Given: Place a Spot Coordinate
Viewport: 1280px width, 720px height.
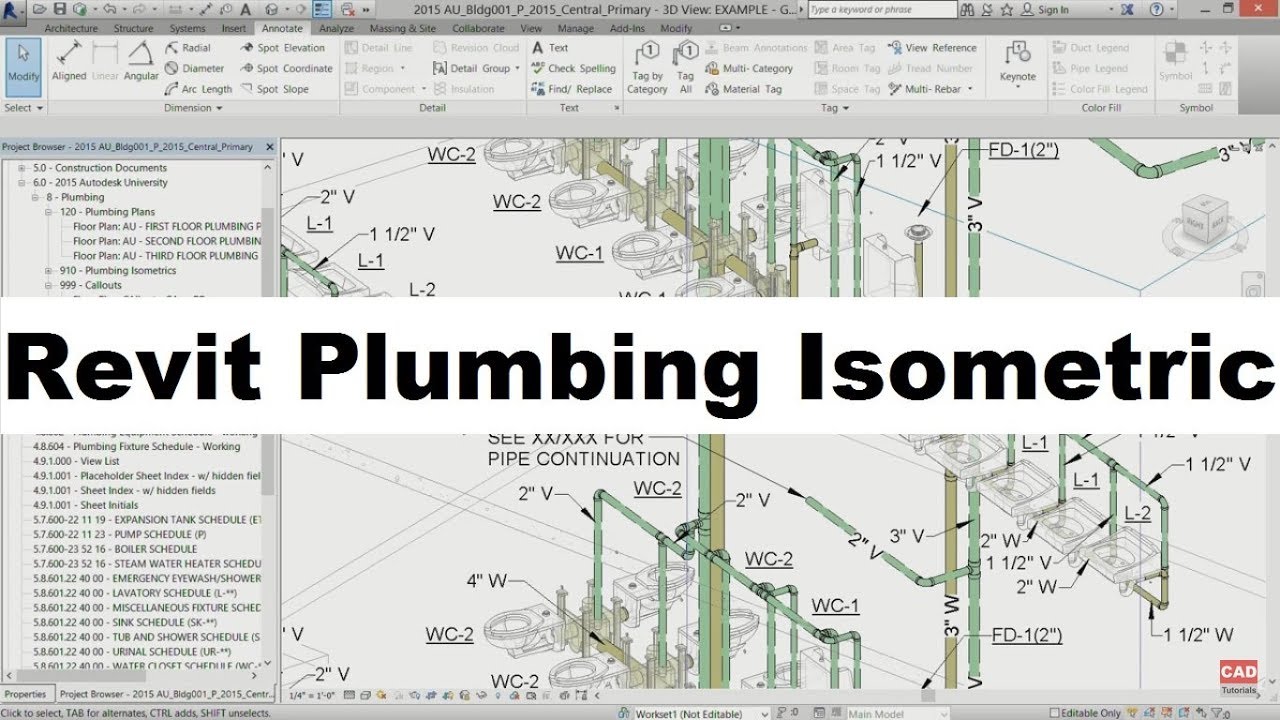Looking at the screenshot, I should click(x=286, y=69).
